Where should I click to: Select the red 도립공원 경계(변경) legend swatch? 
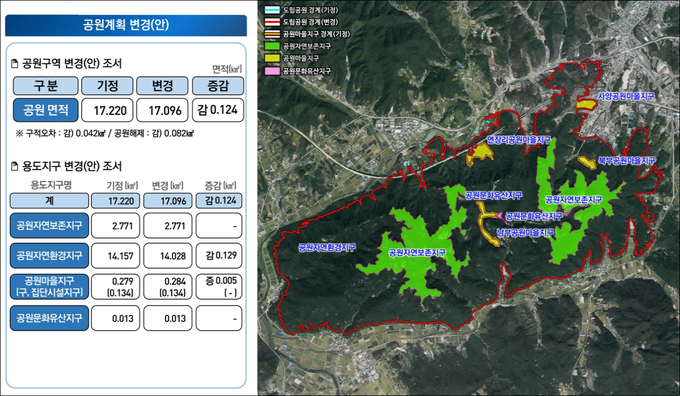coord(272,22)
